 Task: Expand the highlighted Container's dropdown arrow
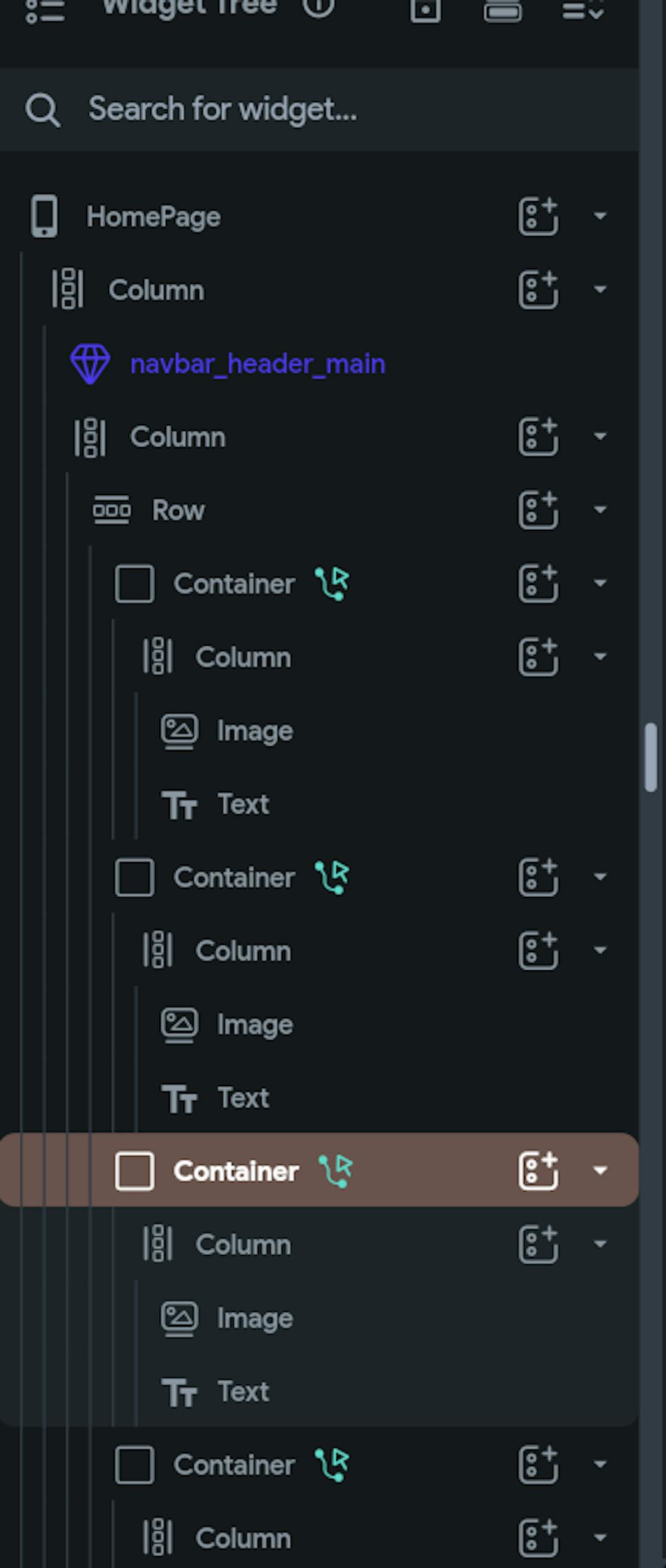point(600,1171)
